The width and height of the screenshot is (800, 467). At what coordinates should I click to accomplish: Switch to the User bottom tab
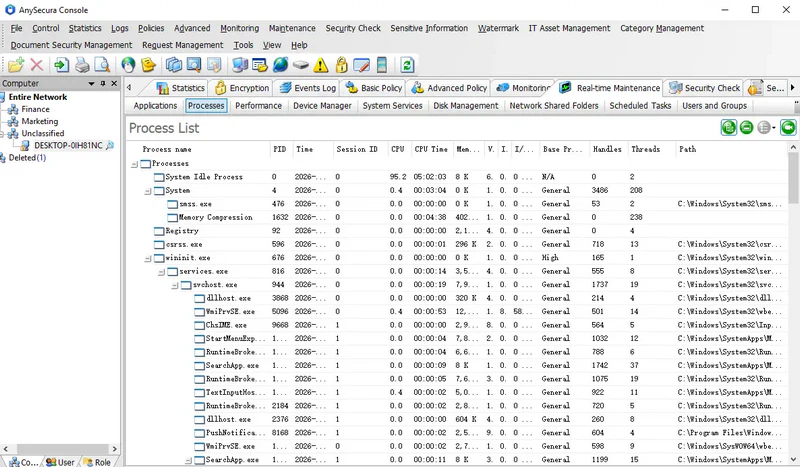tap(61, 462)
